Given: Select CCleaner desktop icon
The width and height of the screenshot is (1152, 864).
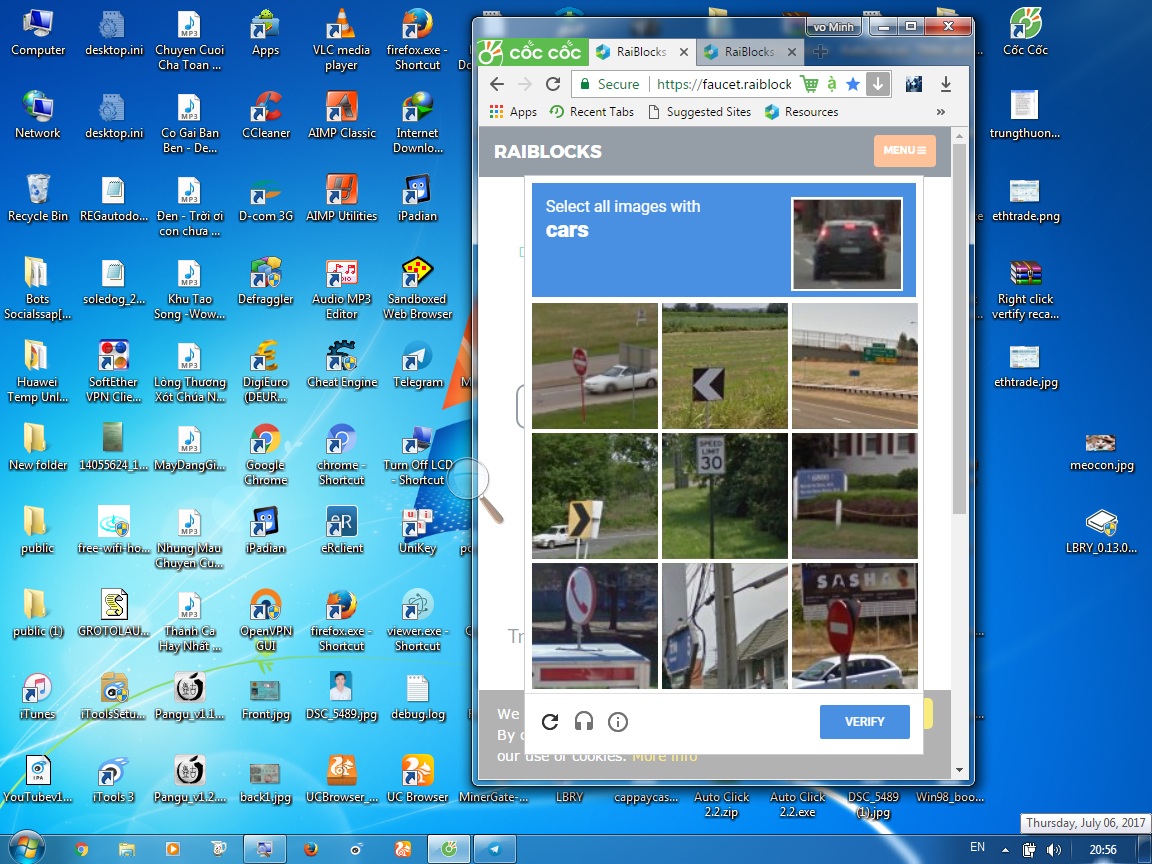Looking at the screenshot, I should coord(266,115).
